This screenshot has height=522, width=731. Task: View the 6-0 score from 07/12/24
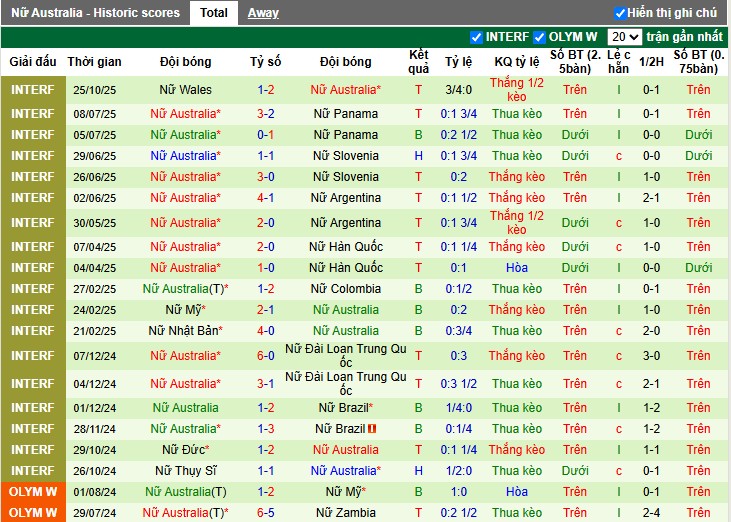[x=265, y=356]
